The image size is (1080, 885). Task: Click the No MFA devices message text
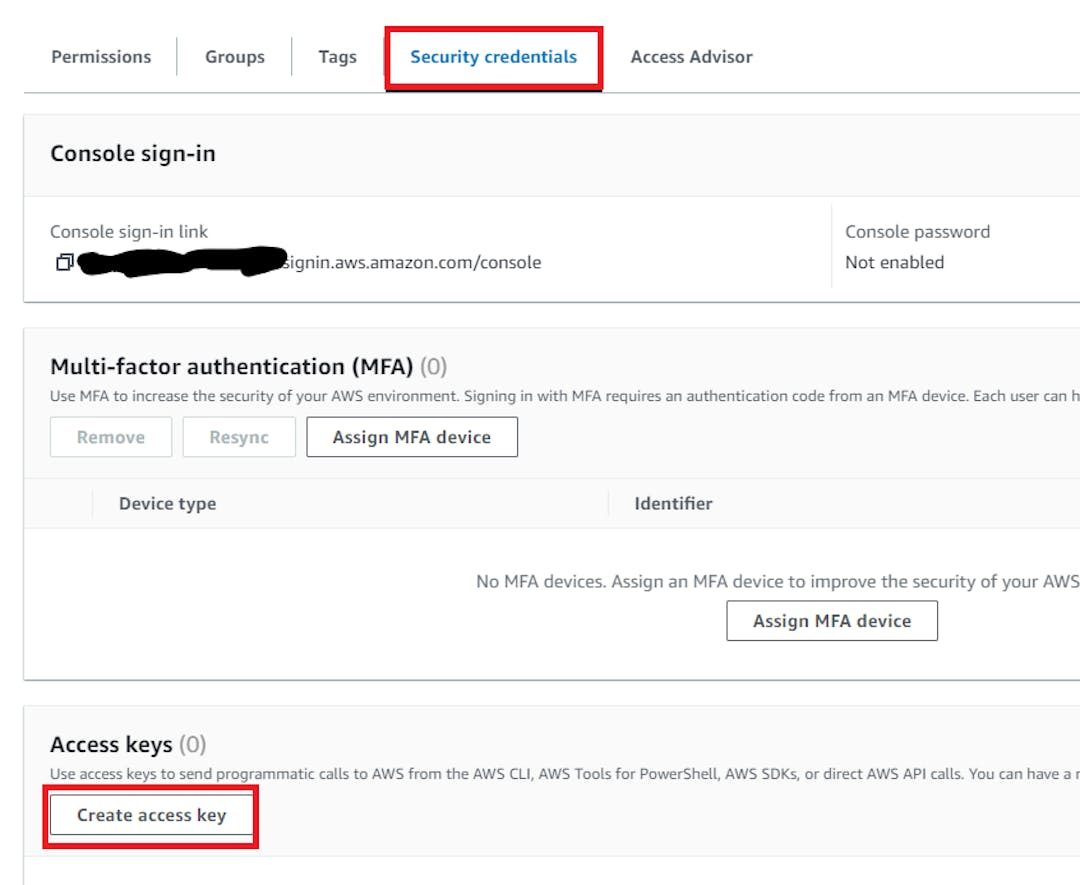777,582
